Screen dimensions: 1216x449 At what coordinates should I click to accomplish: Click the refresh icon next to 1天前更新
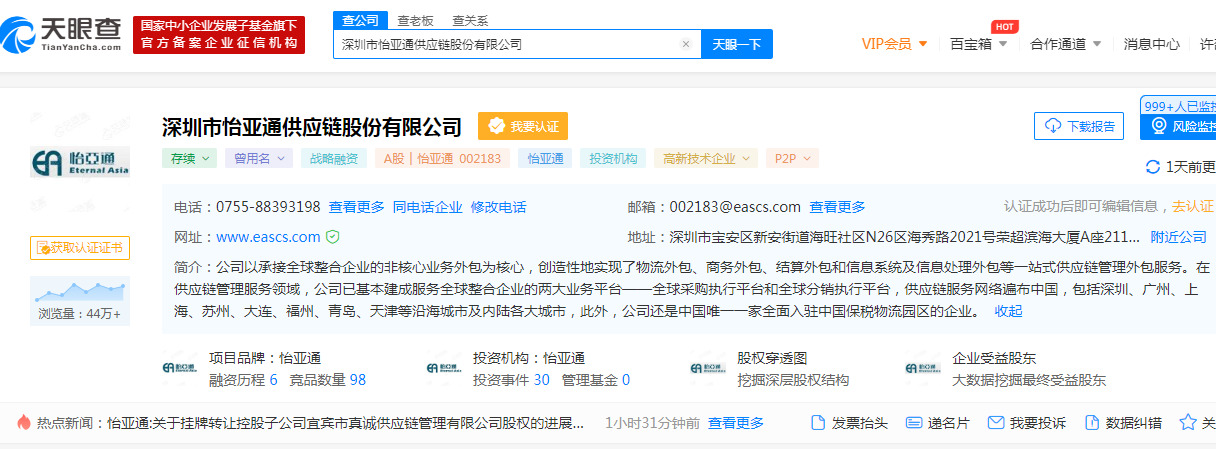click(x=1153, y=167)
